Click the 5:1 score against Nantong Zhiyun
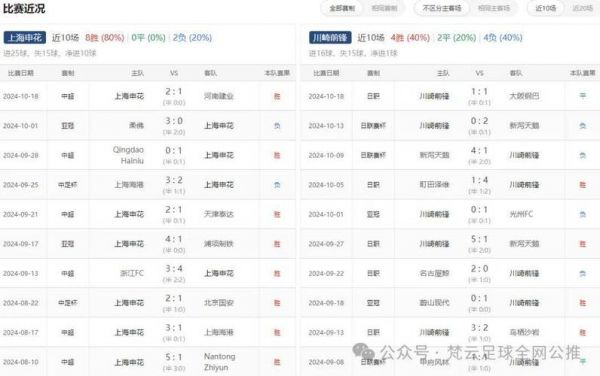Screen dimensions: 600x376 tap(174, 358)
